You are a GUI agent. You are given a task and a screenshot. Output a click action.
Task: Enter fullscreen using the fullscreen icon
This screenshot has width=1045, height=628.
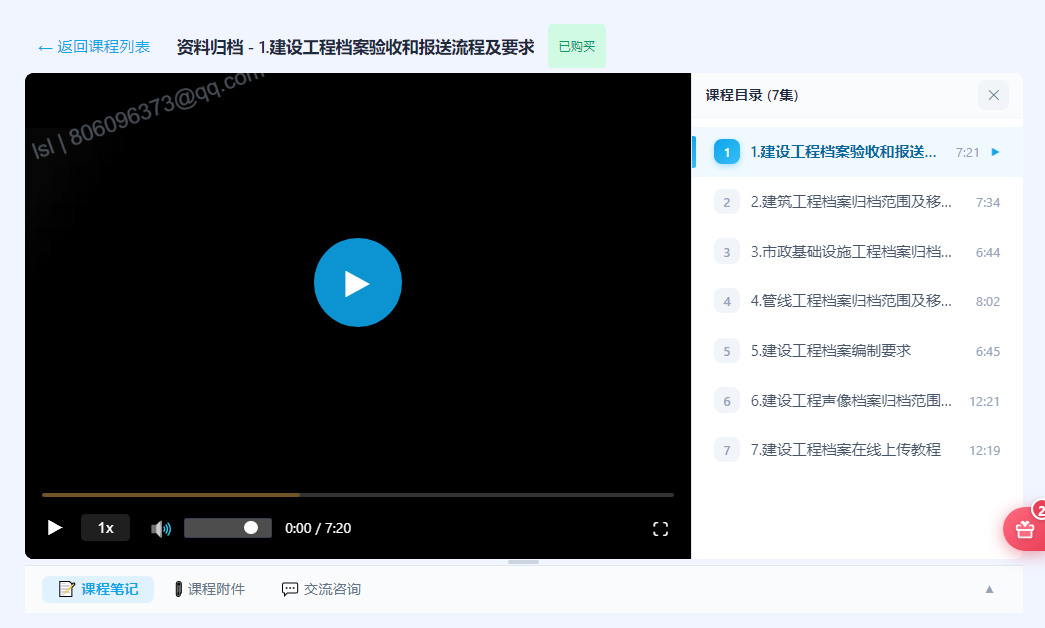(x=660, y=529)
